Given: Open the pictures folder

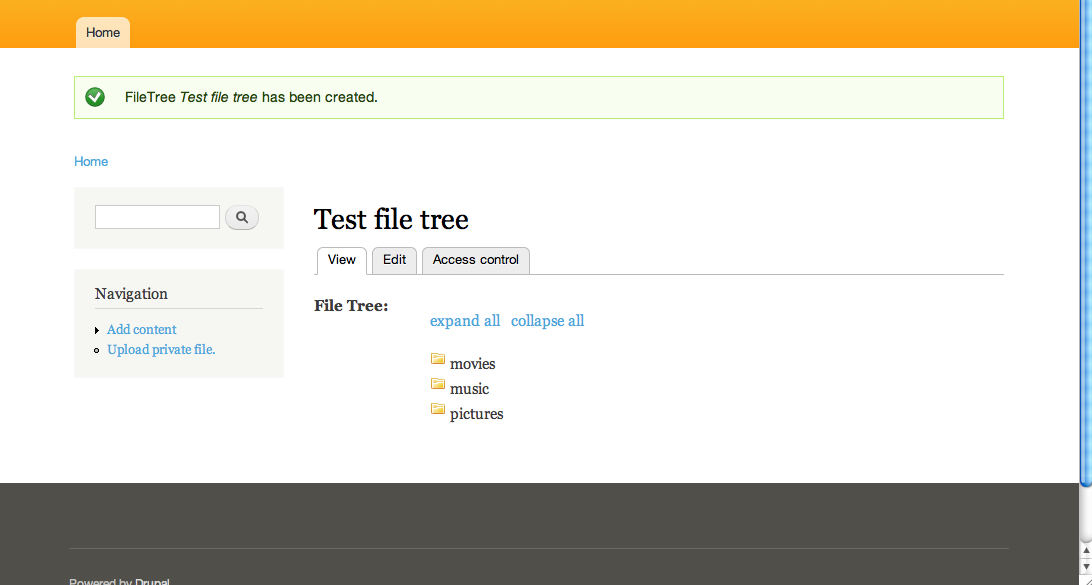Looking at the screenshot, I should point(476,414).
